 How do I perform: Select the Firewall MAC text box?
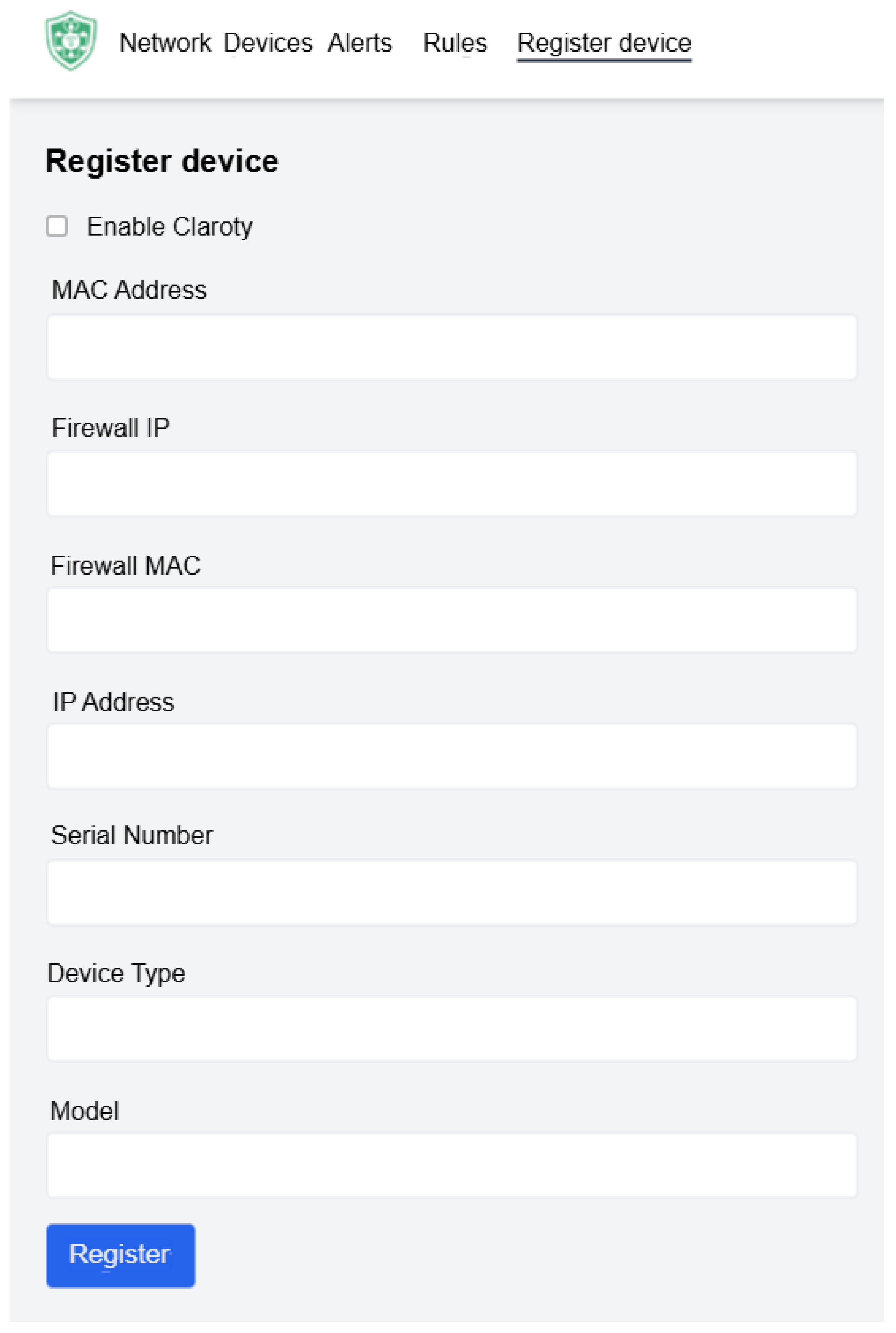pos(451,620)
